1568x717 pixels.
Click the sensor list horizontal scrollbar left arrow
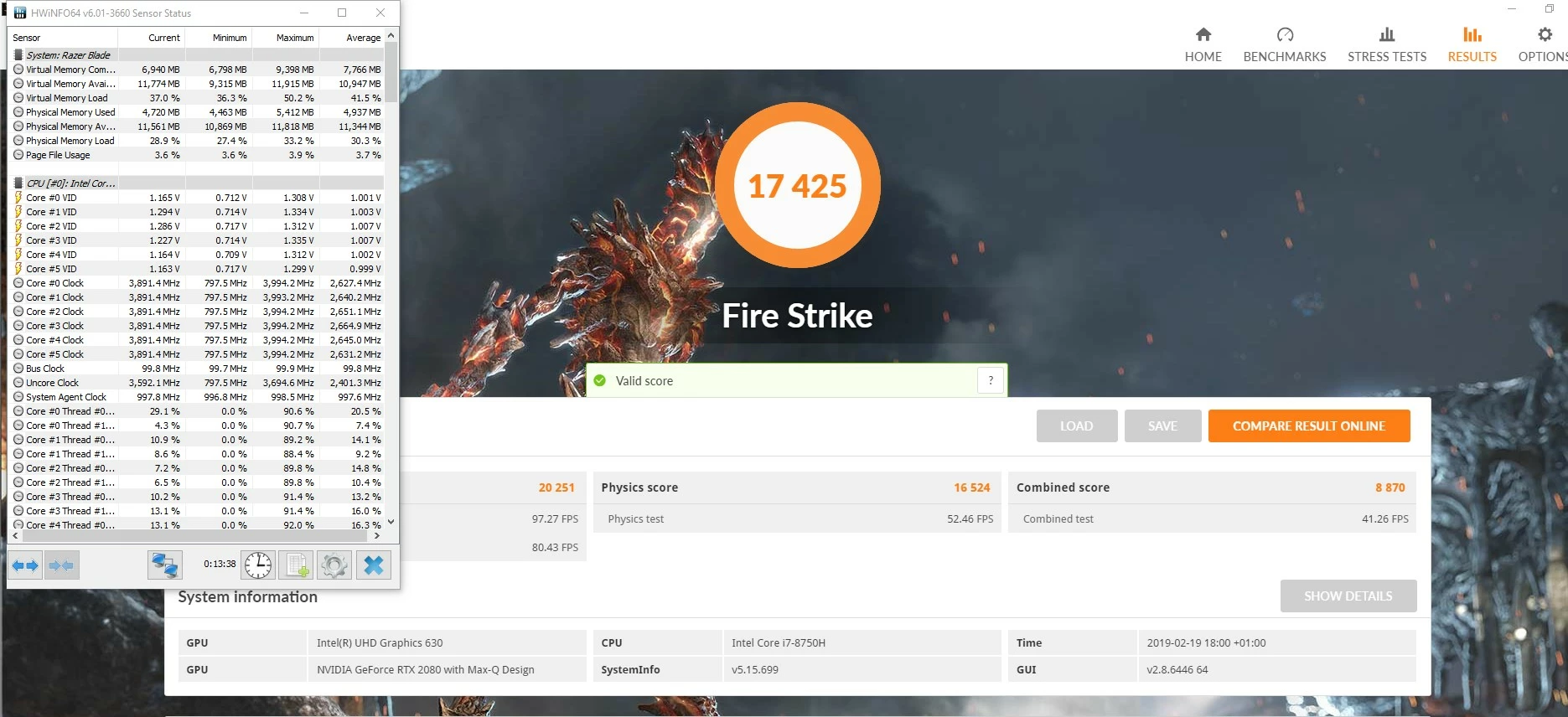coord(15,535)
